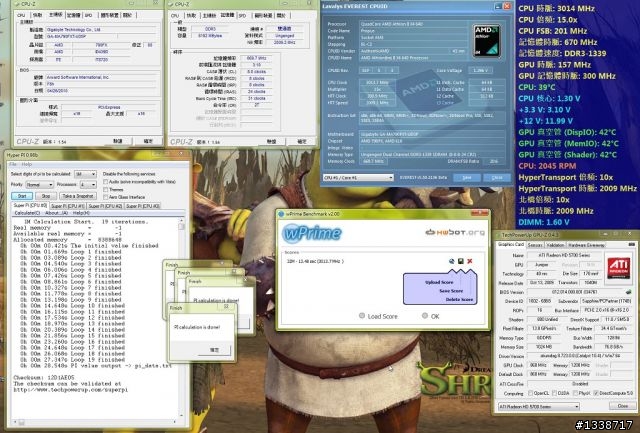Switch to Super PI [CPU #0] tab
Viewport: 640px width, 433px height.
[x=30, y=205]
